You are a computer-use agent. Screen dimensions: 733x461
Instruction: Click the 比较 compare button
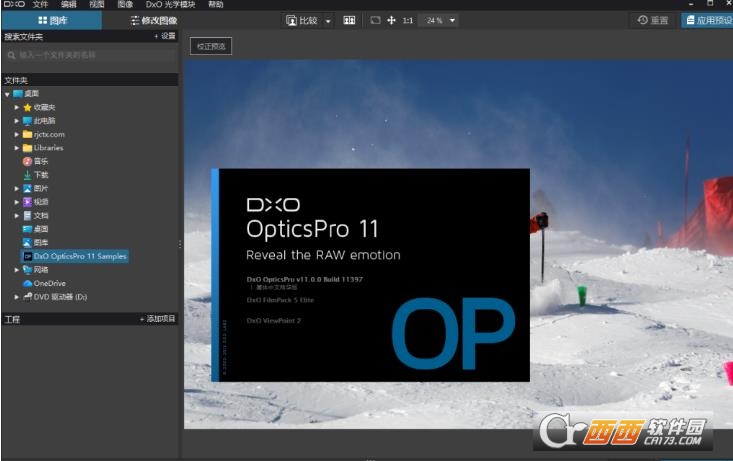click(302, 21)
